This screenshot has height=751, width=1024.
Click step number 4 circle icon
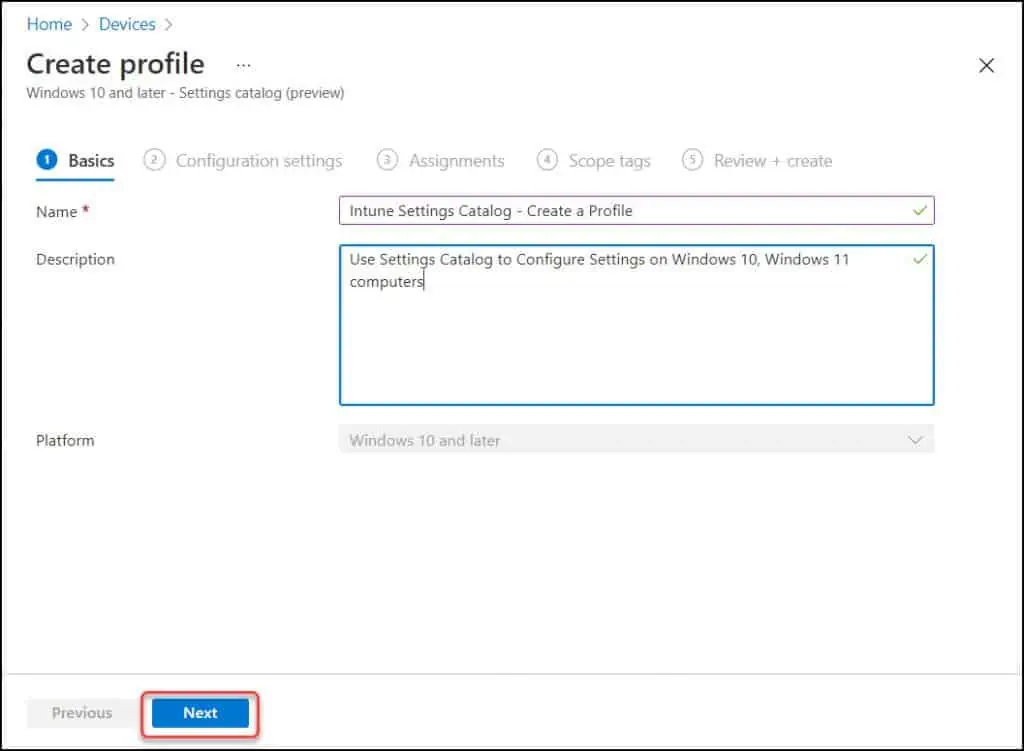547,159
